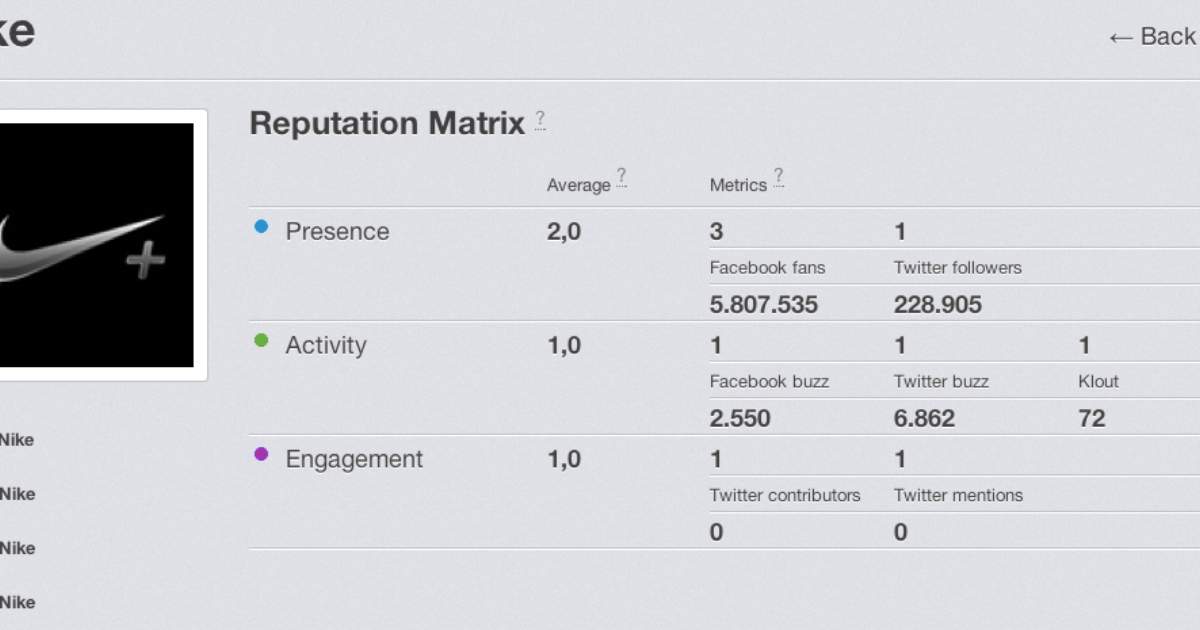The width and height of the screenshot is (1200, 630).
Task: Open the Average column help tooltip
Action: [x=621, y=178]
